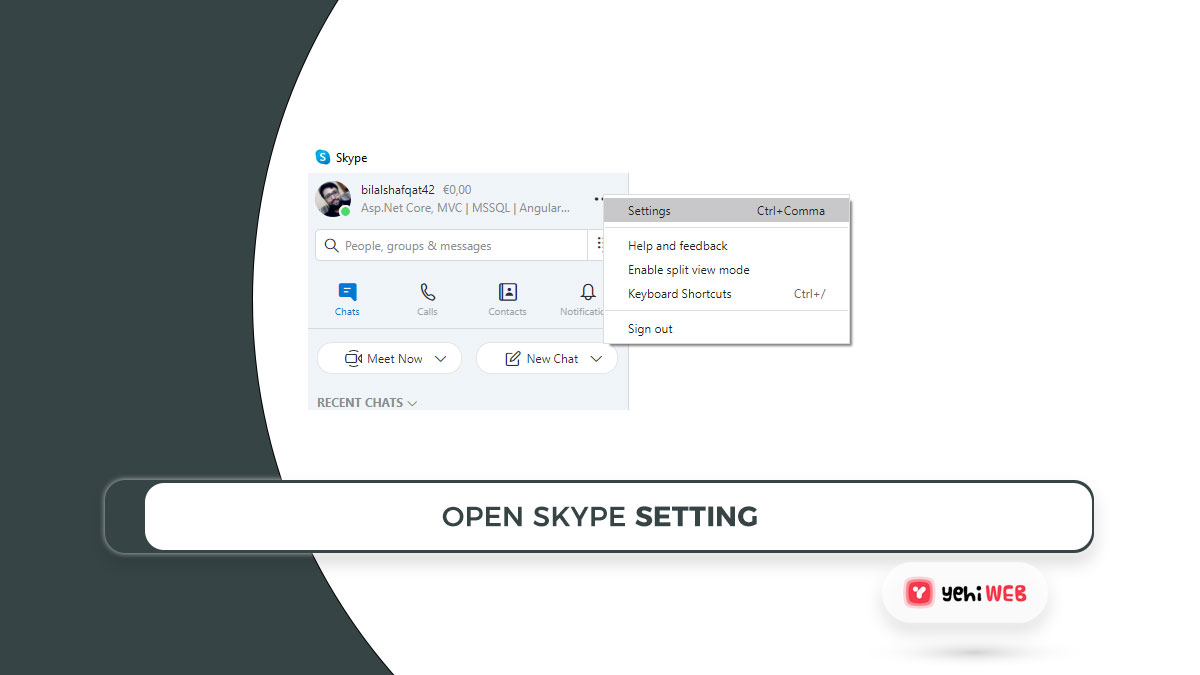This screenshot has height=675, width=1200.
Task: Select Sign out from the menu
Action: [649, 328]
